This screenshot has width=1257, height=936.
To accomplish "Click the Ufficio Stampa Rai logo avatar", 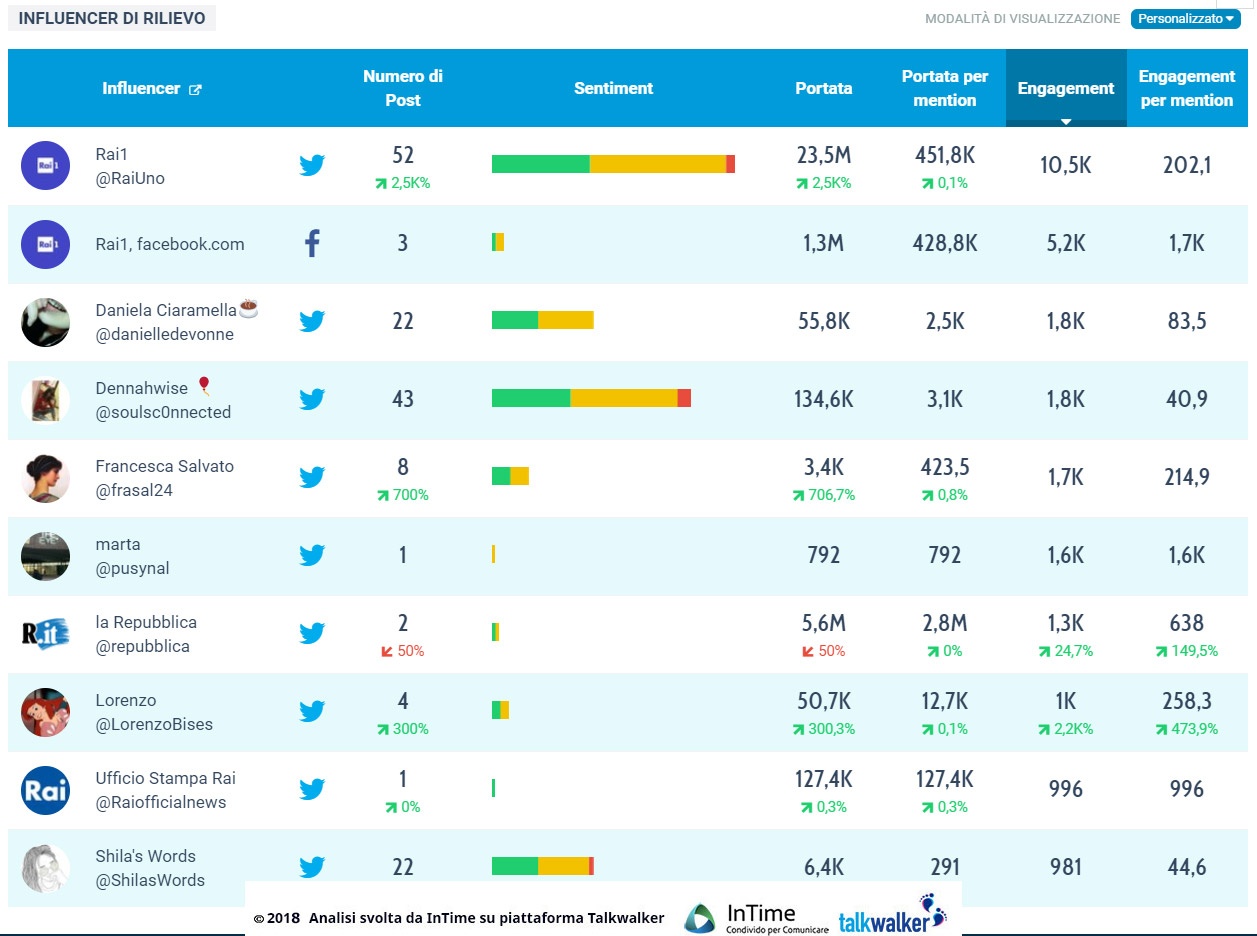I will coord(45,790).
